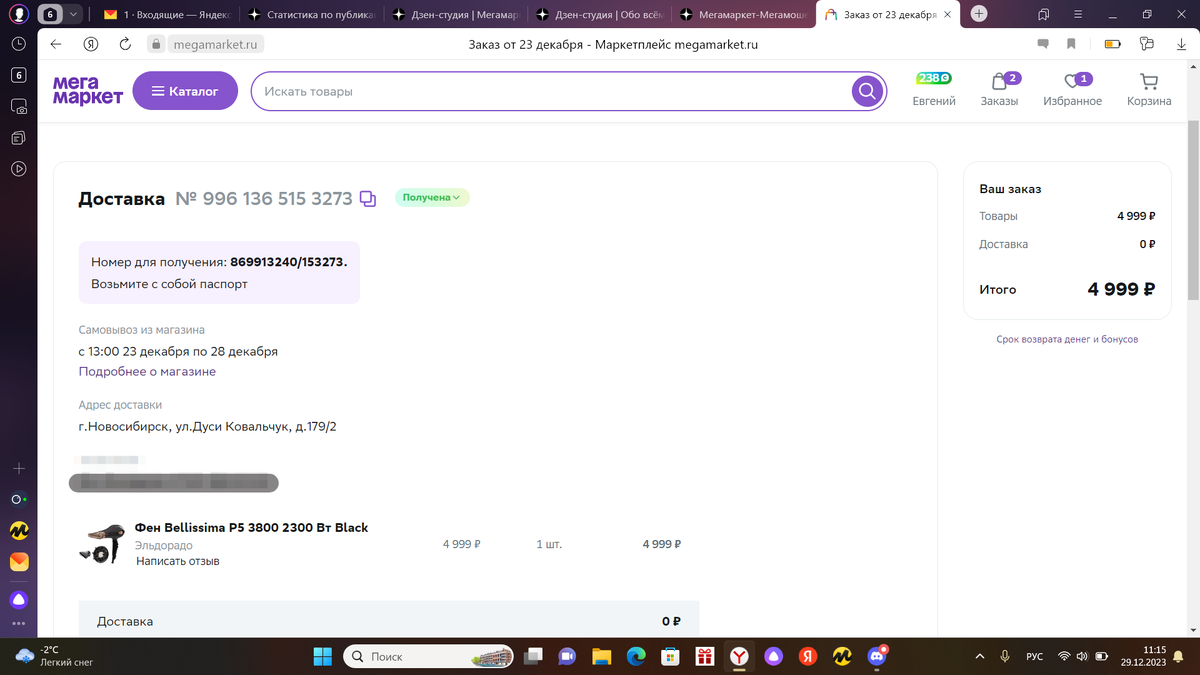Click the Эльдорадо seller name

pos(164,545)
